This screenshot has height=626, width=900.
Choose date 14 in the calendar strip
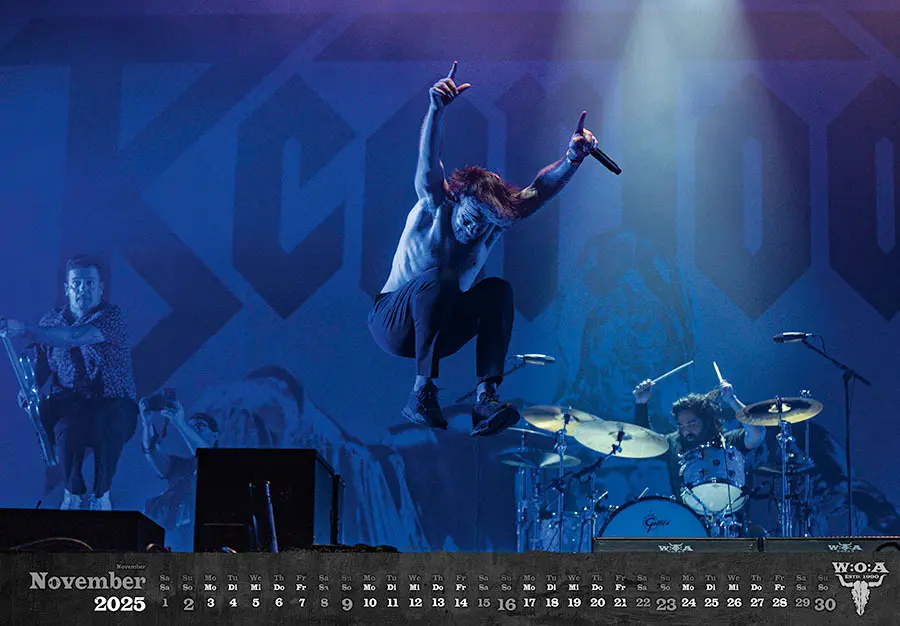(461, 602)
